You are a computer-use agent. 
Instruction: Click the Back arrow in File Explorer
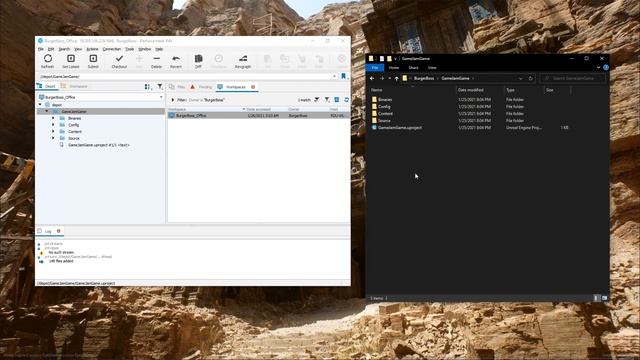coord(372,78)
